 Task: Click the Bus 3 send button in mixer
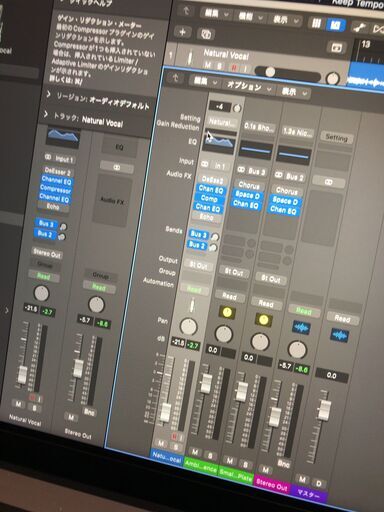point(198,235)
